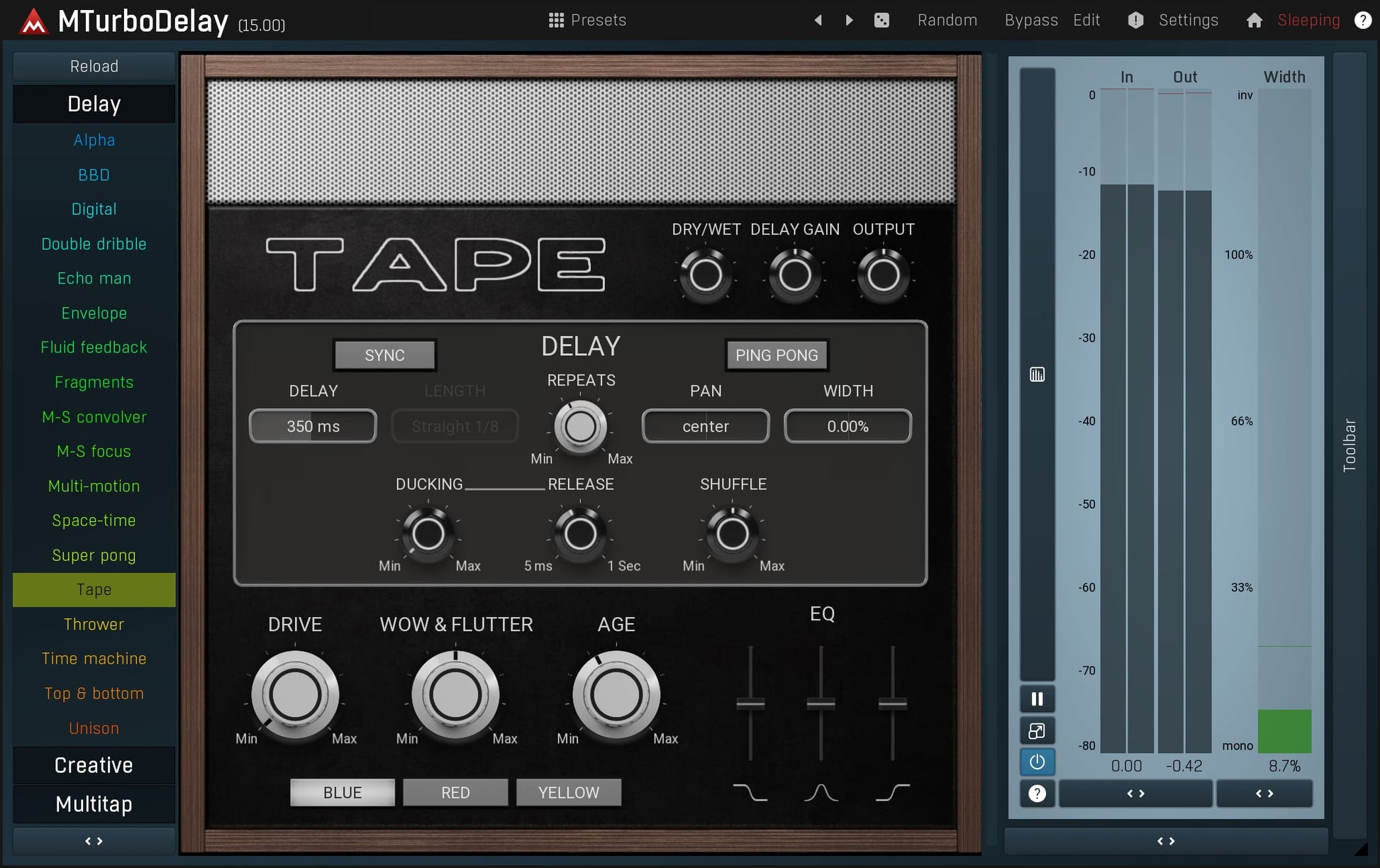Click the home icon near Sleeping indicator
This screenshot has height=868, width=1380.
click(1254, 20)
